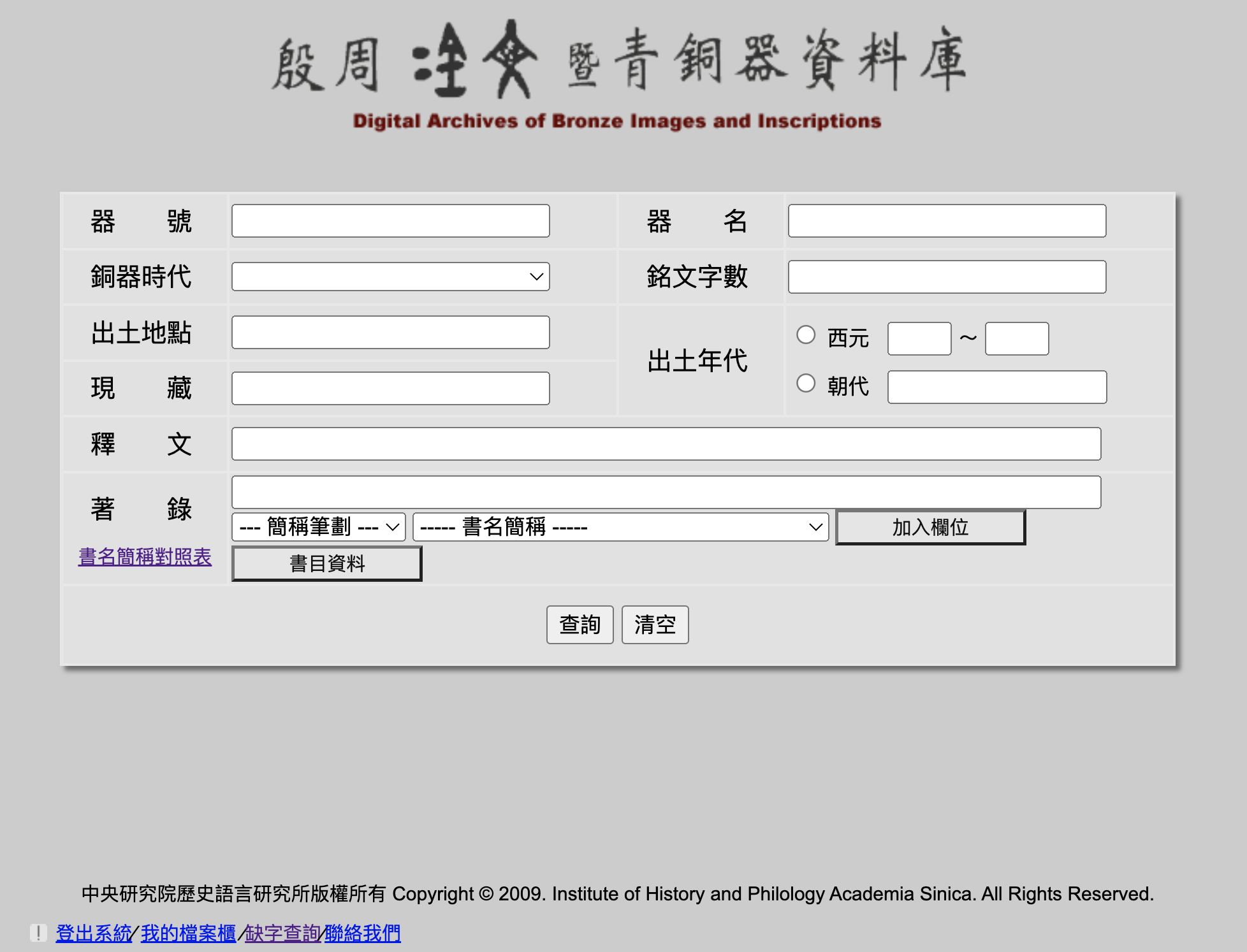1247x952 pixels.
Task: Click the 加入欄位 button
Action: point(930,527)
